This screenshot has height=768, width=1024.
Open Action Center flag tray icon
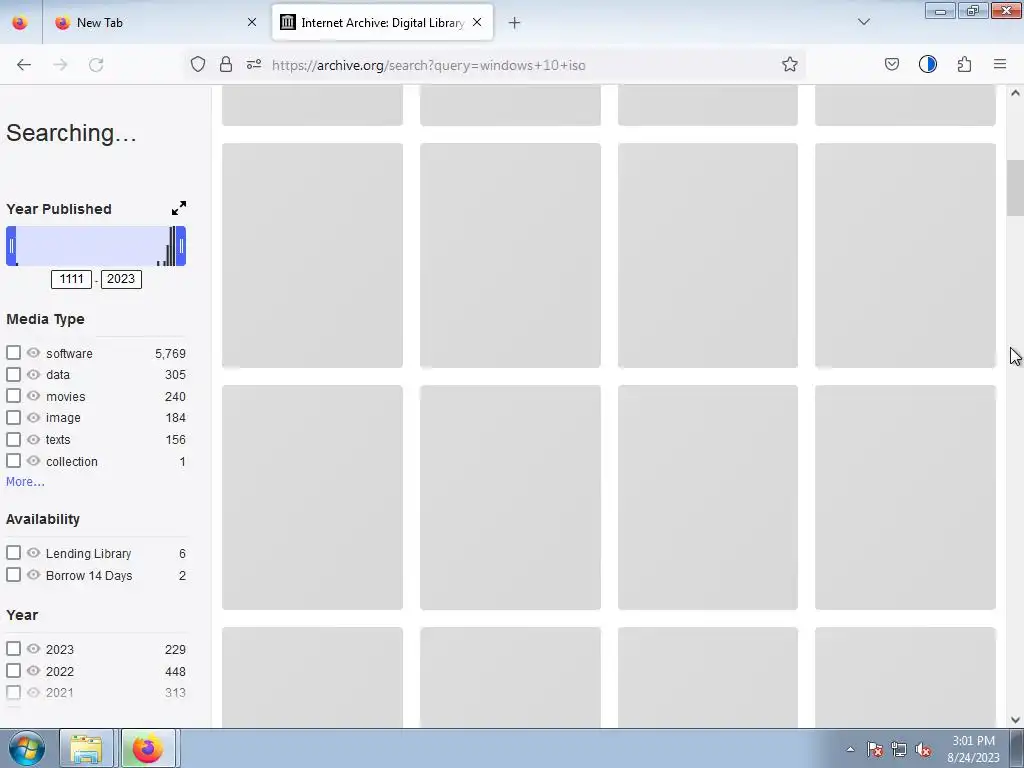pyautogui.click(x=875, y=750)
